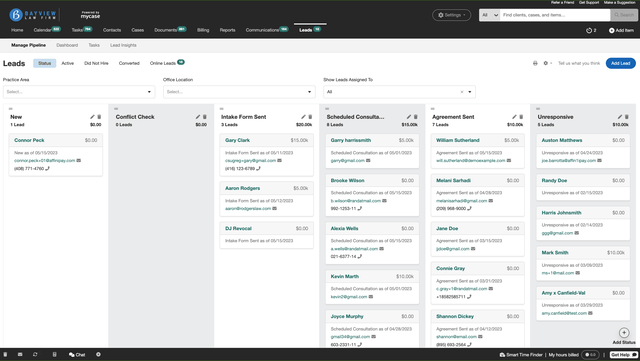Switch to the Lead Insights tab
The height and width of the screenshot is (361, 640).
(x=123, y=45)
